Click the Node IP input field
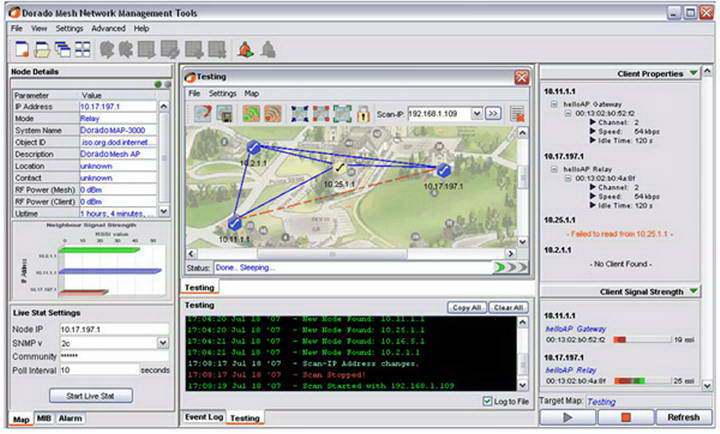This screenshot has height=434, width=720. (114, 329)
